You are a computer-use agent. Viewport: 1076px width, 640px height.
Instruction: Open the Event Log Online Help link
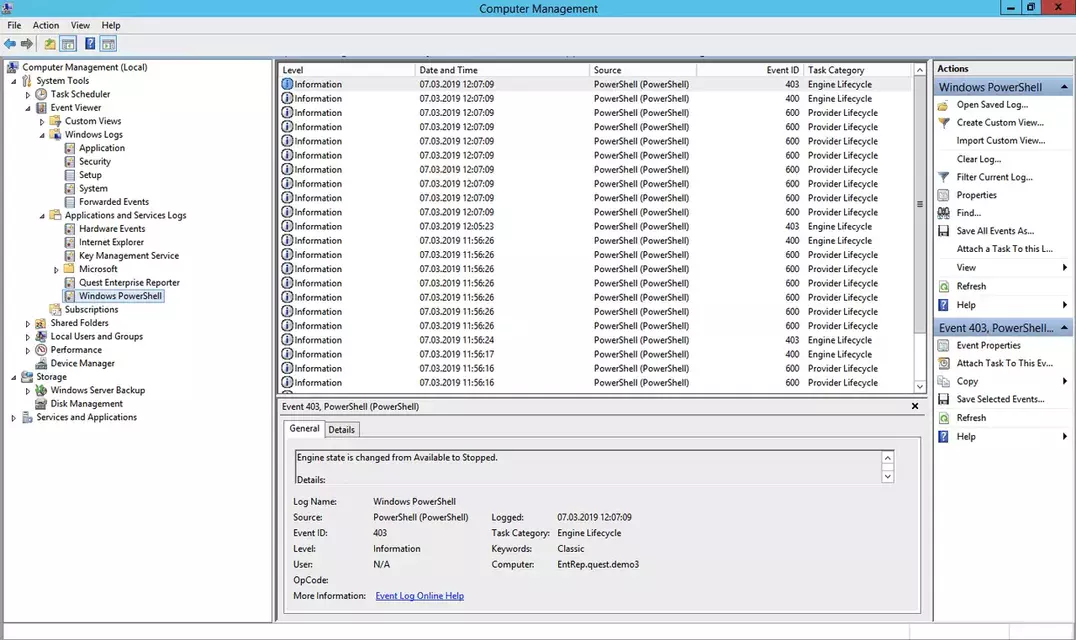pyautogui.click(x=419, y=596)
